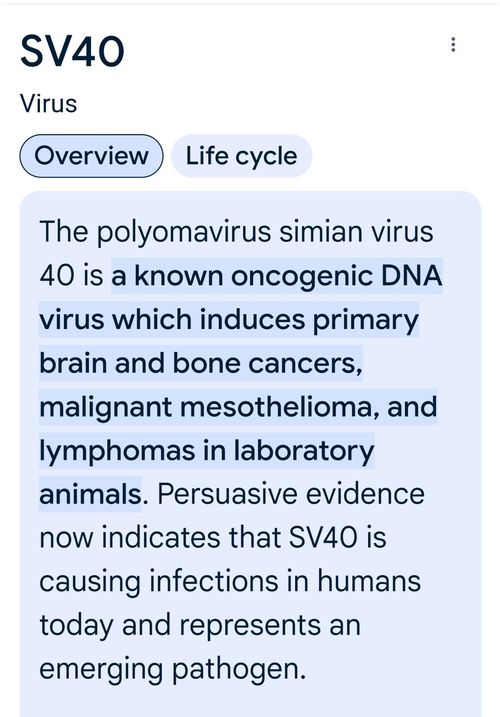Click the word 'lymphomas' in the description
Viewport: 500px width, 717px height.
coord(117,451)
